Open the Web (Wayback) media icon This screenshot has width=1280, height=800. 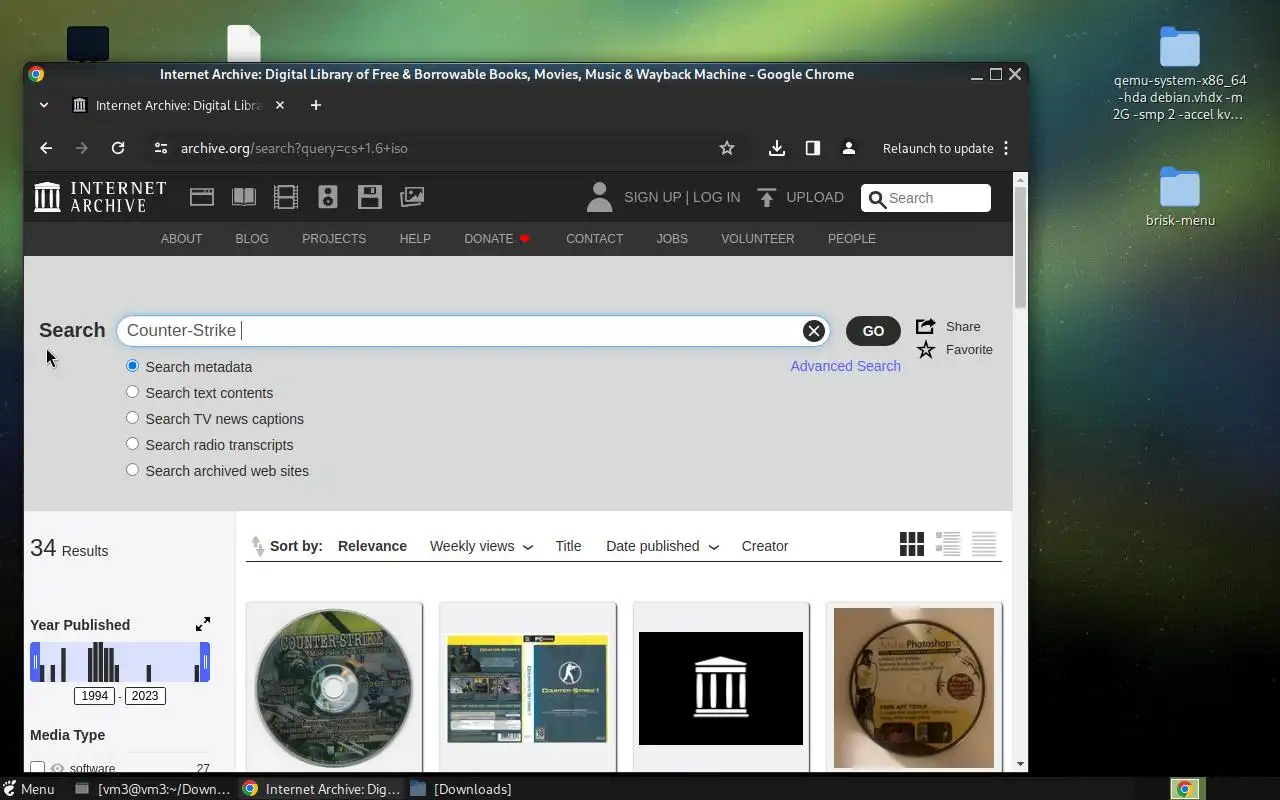coord(202,197)
